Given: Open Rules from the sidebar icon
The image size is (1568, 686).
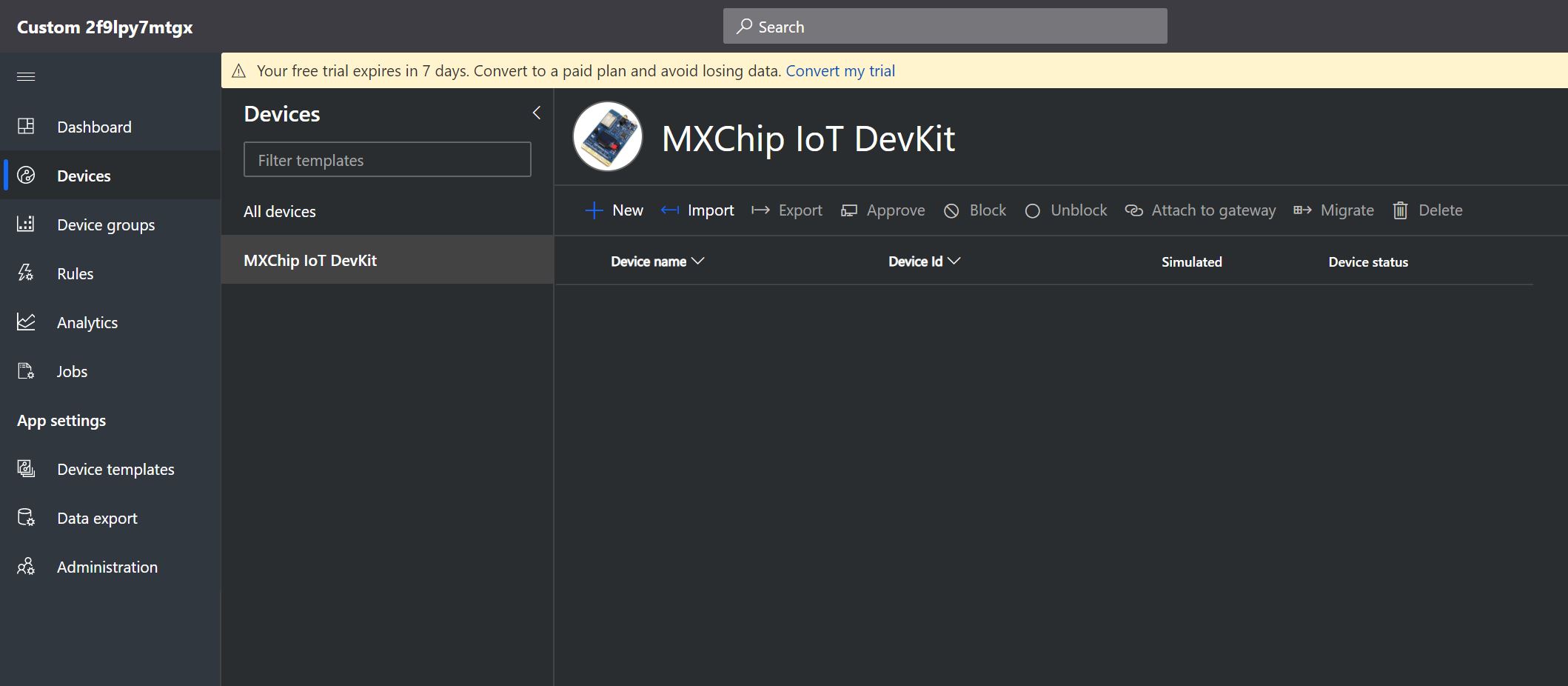Looking at the screenshot, I should (26, 273).
